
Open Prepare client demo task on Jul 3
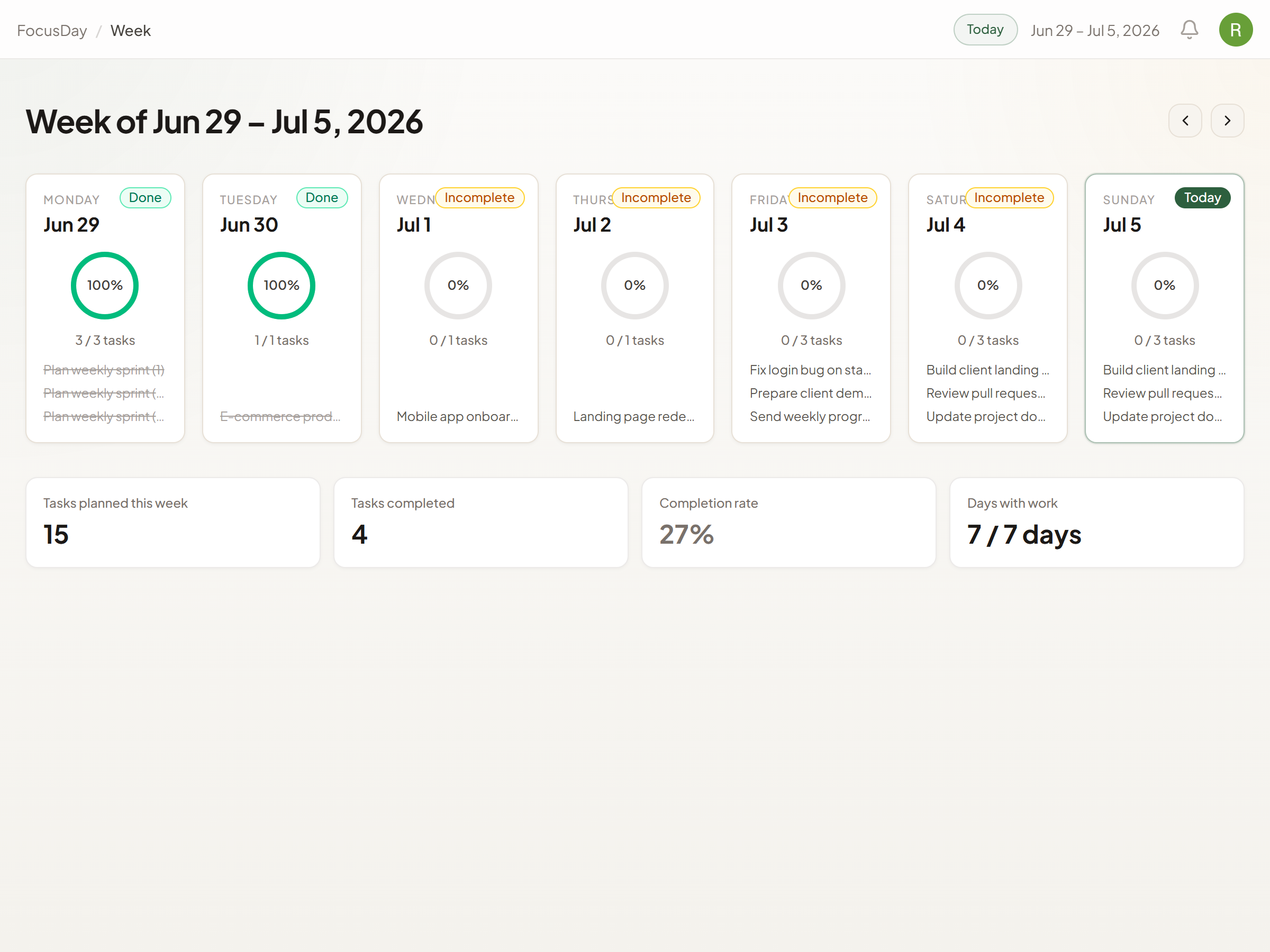(x=810, y=393)
